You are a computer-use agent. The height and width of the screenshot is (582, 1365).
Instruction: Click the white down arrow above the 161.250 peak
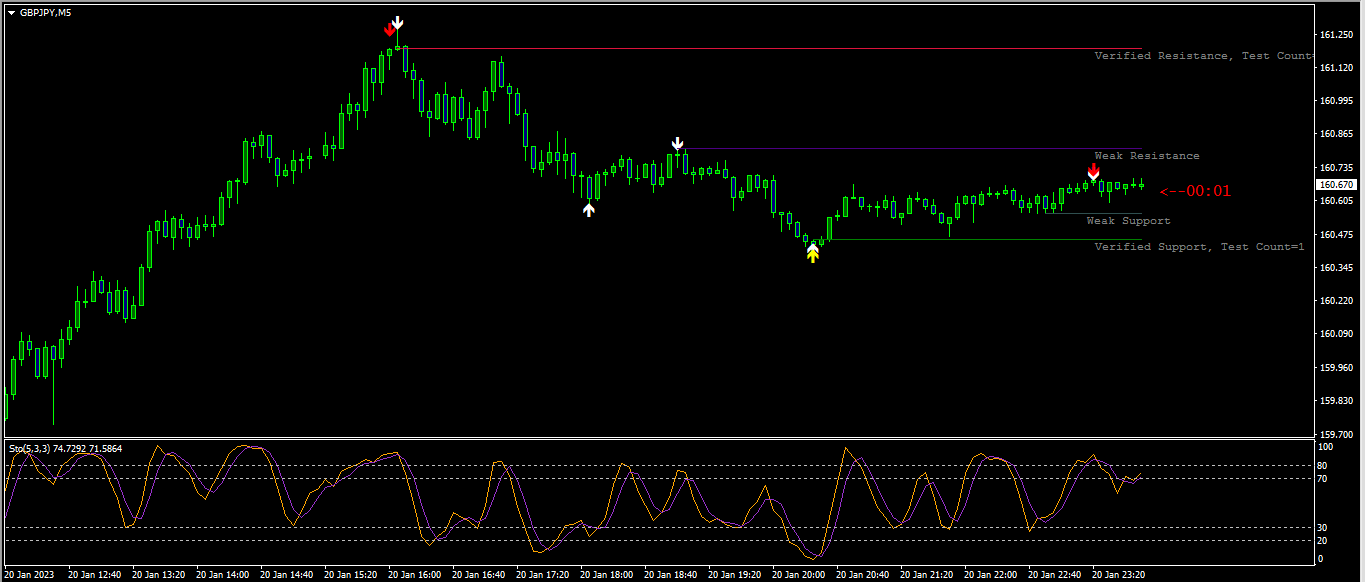pos(398,22)
